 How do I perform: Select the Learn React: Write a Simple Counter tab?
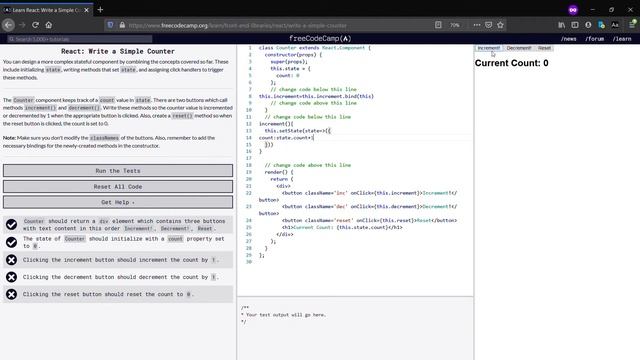pyautogui.click(x=47, y=10)
